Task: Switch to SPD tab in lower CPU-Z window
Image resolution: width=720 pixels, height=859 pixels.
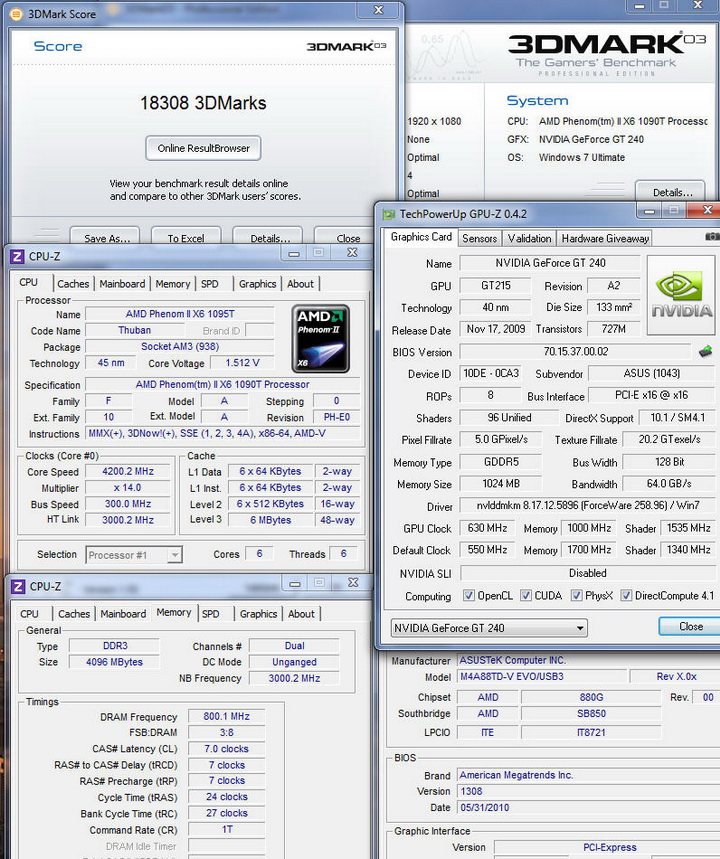Action: pos(210,614)
